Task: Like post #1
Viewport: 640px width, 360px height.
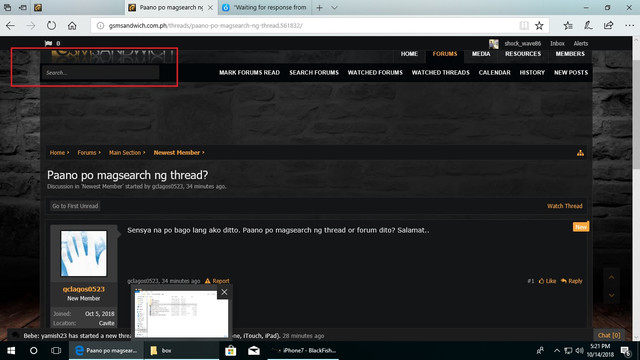Action: click(x=547, y=281)
